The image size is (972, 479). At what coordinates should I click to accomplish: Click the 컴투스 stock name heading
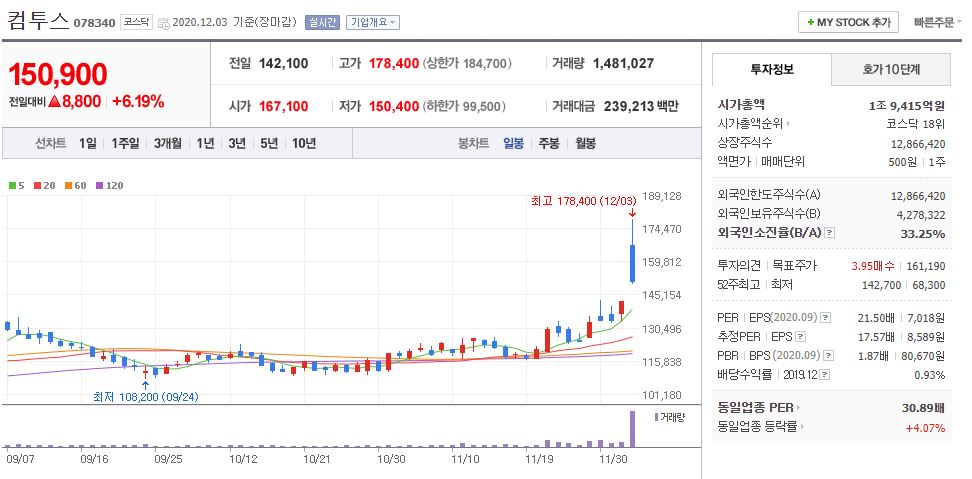(x=37, y=22)
